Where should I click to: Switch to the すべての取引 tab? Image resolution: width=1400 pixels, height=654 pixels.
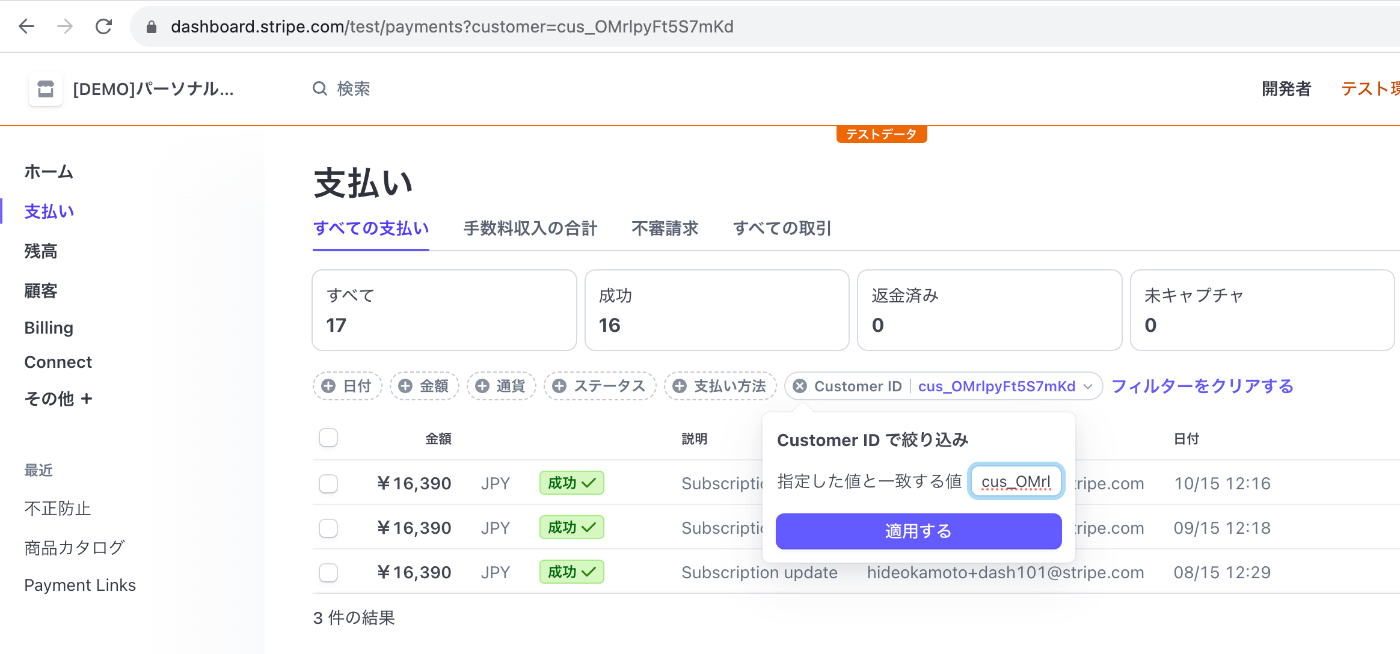(x=782, y=229)
